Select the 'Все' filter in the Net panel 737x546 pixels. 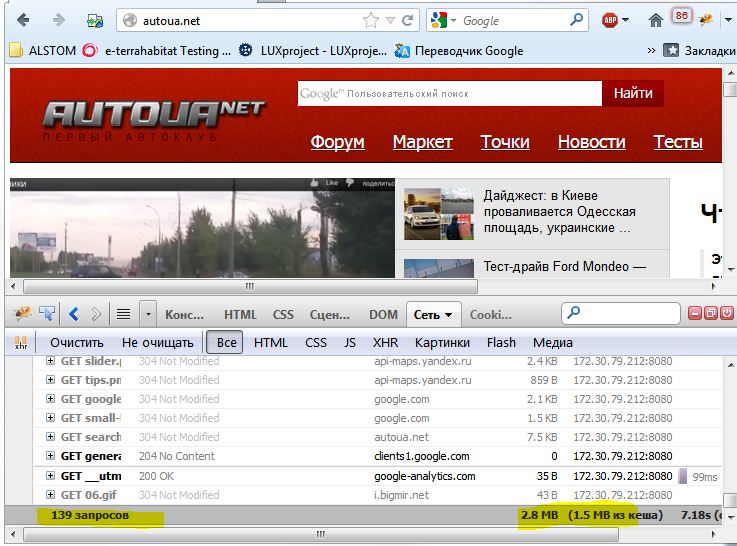coord(227,343)
